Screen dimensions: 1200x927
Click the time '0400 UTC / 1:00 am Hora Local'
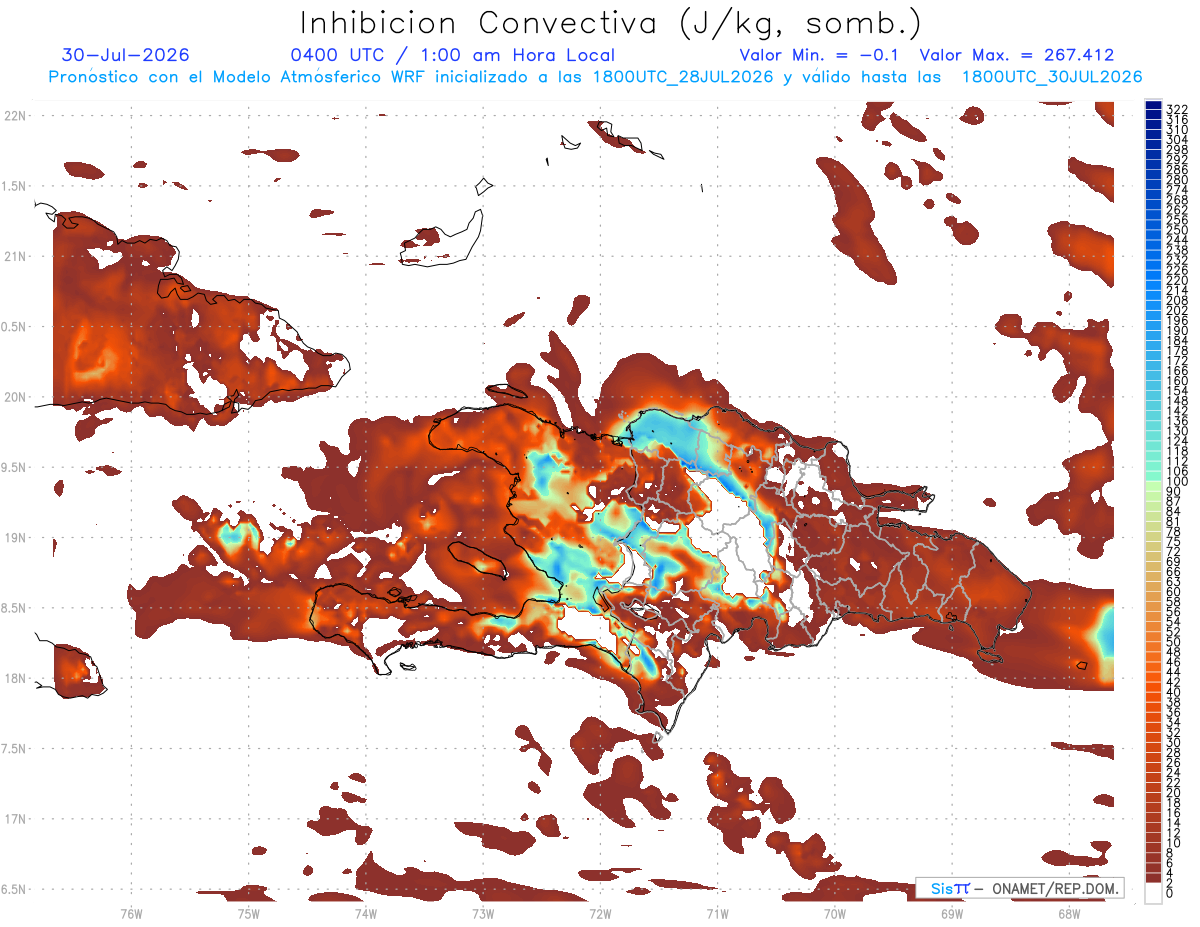pyautogui.click(x=453, y=55)
